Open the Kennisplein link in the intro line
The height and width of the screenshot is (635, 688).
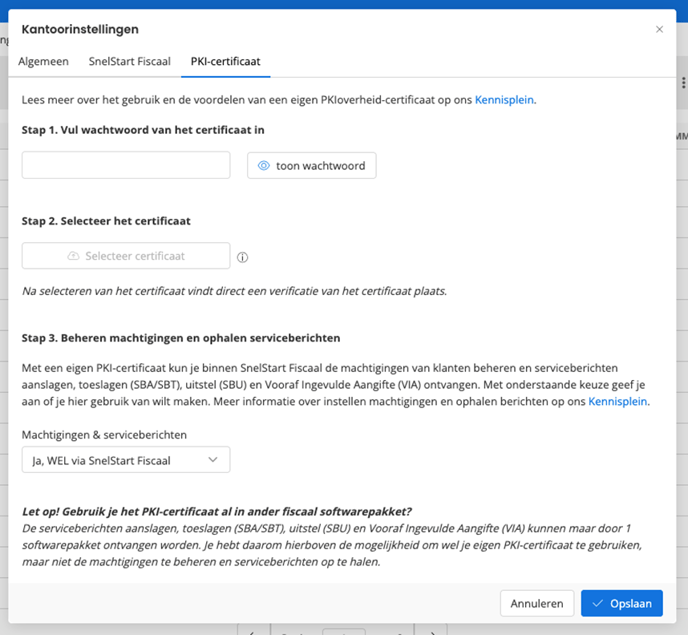504,100
